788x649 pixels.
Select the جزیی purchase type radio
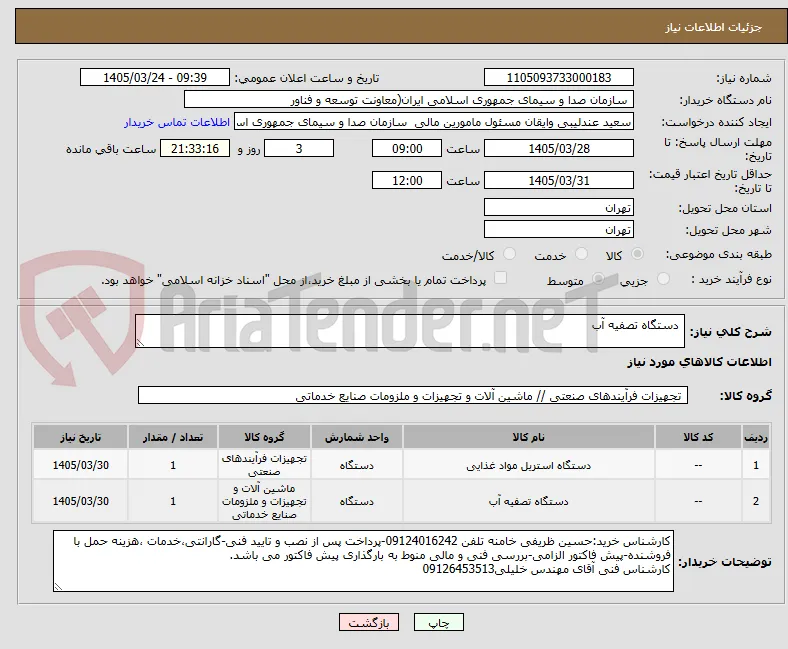(663, 279)
